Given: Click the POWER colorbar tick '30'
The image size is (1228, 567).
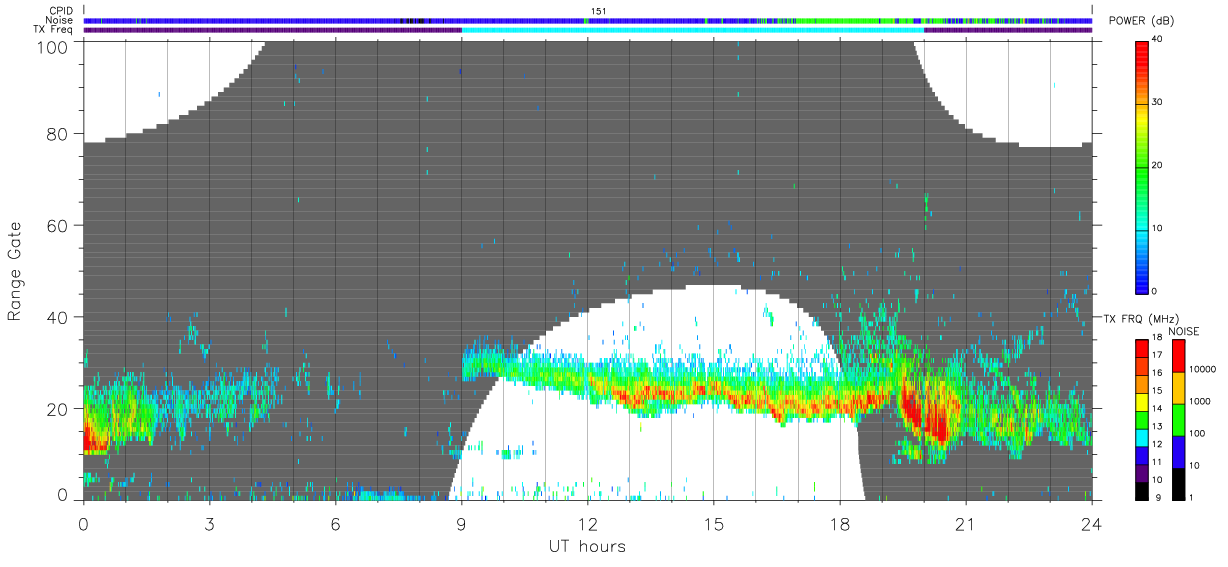Looking at the screenshot, I should point(1158,102).
